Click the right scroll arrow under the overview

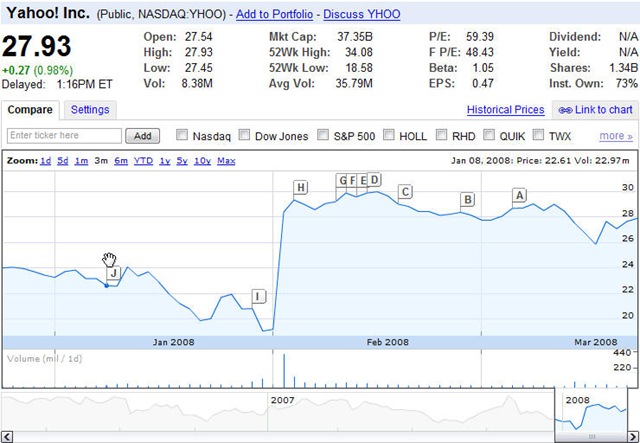[634, 437]
